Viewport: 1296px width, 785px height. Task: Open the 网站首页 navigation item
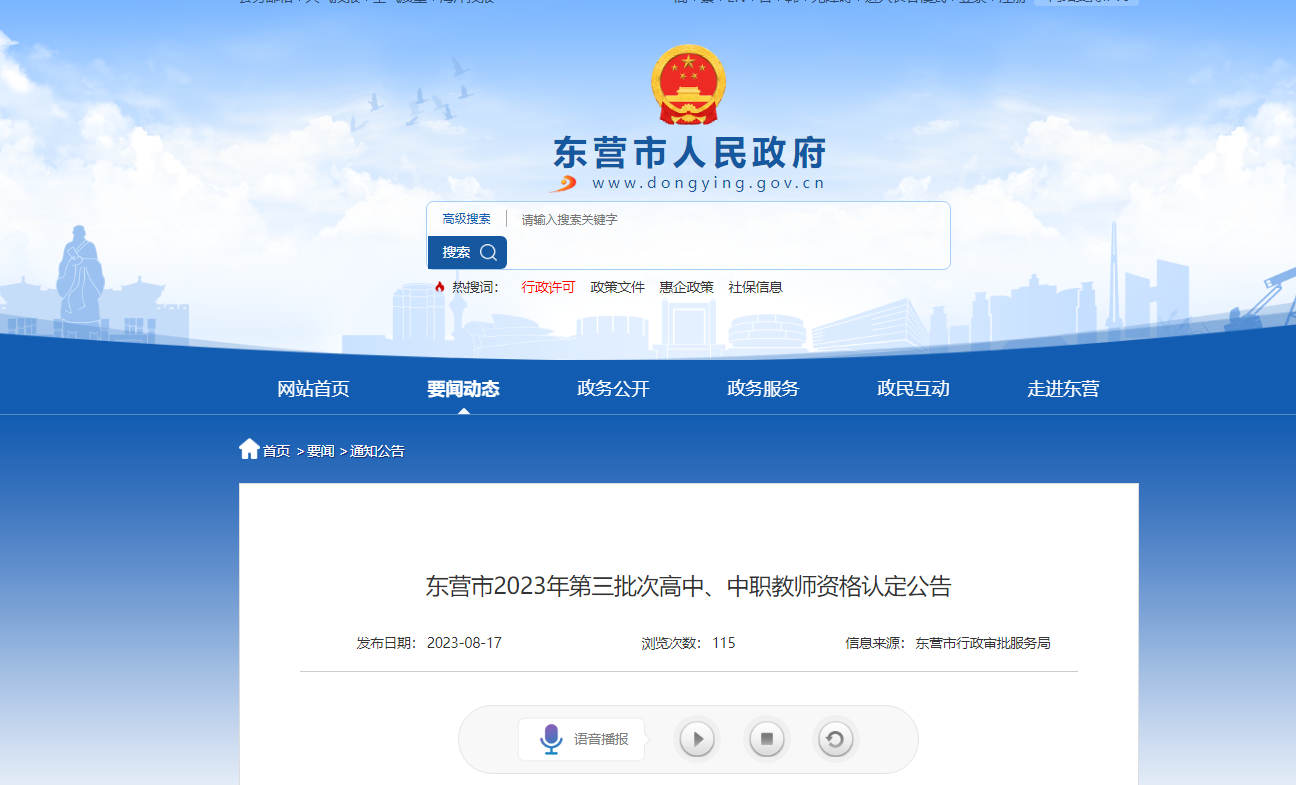click(313, 389)
